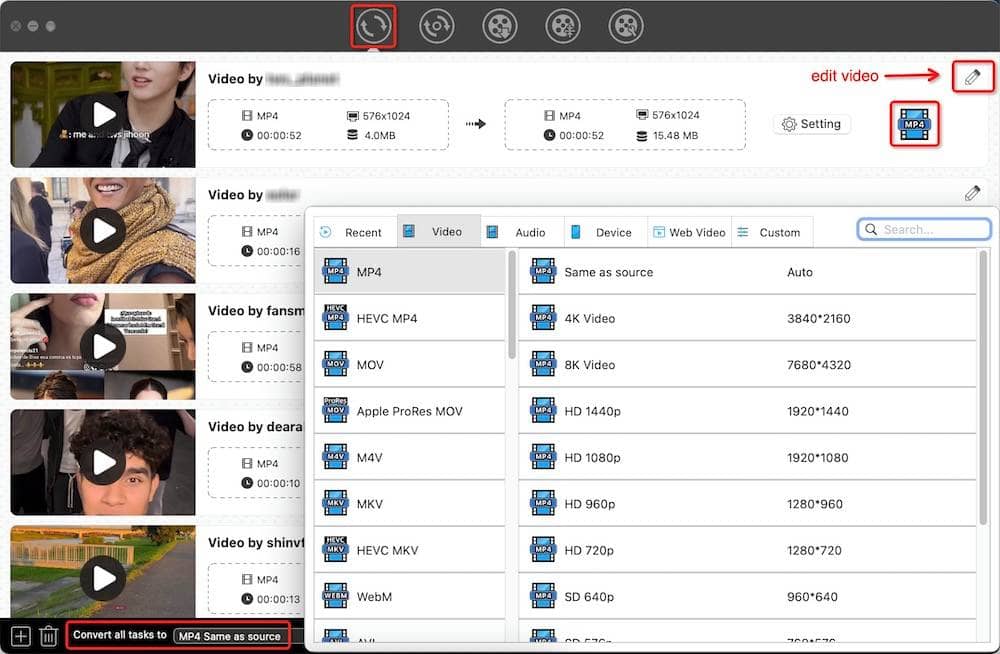Choose SD 640p preset
This screenshot has width=1000, height=654.
747,597
